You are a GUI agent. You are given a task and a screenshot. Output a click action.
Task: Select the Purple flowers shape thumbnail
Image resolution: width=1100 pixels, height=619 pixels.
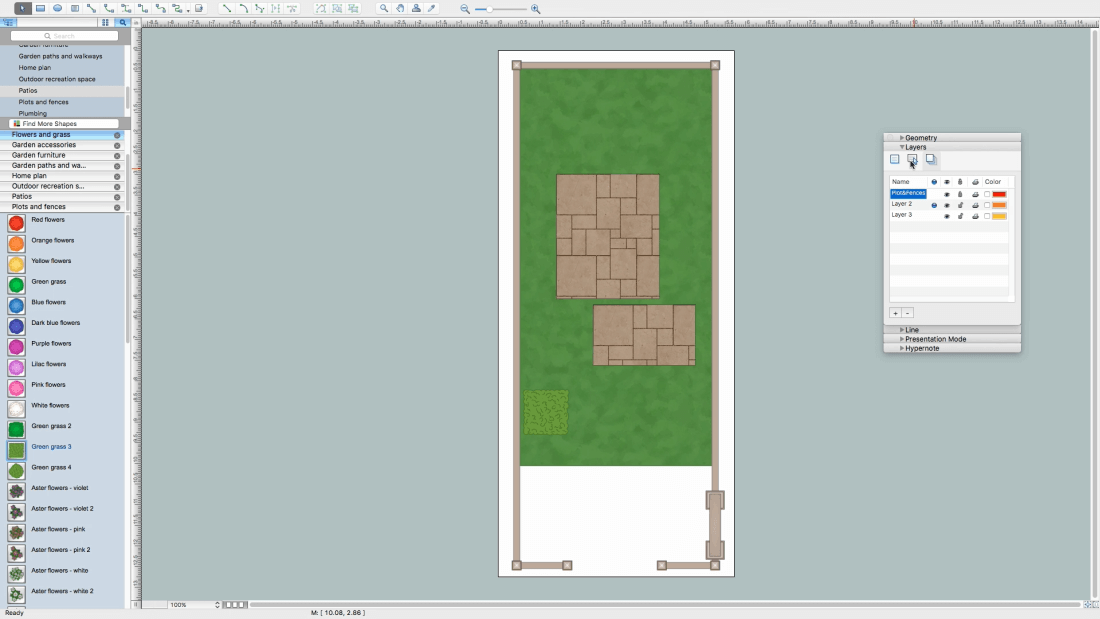(16, 347)
